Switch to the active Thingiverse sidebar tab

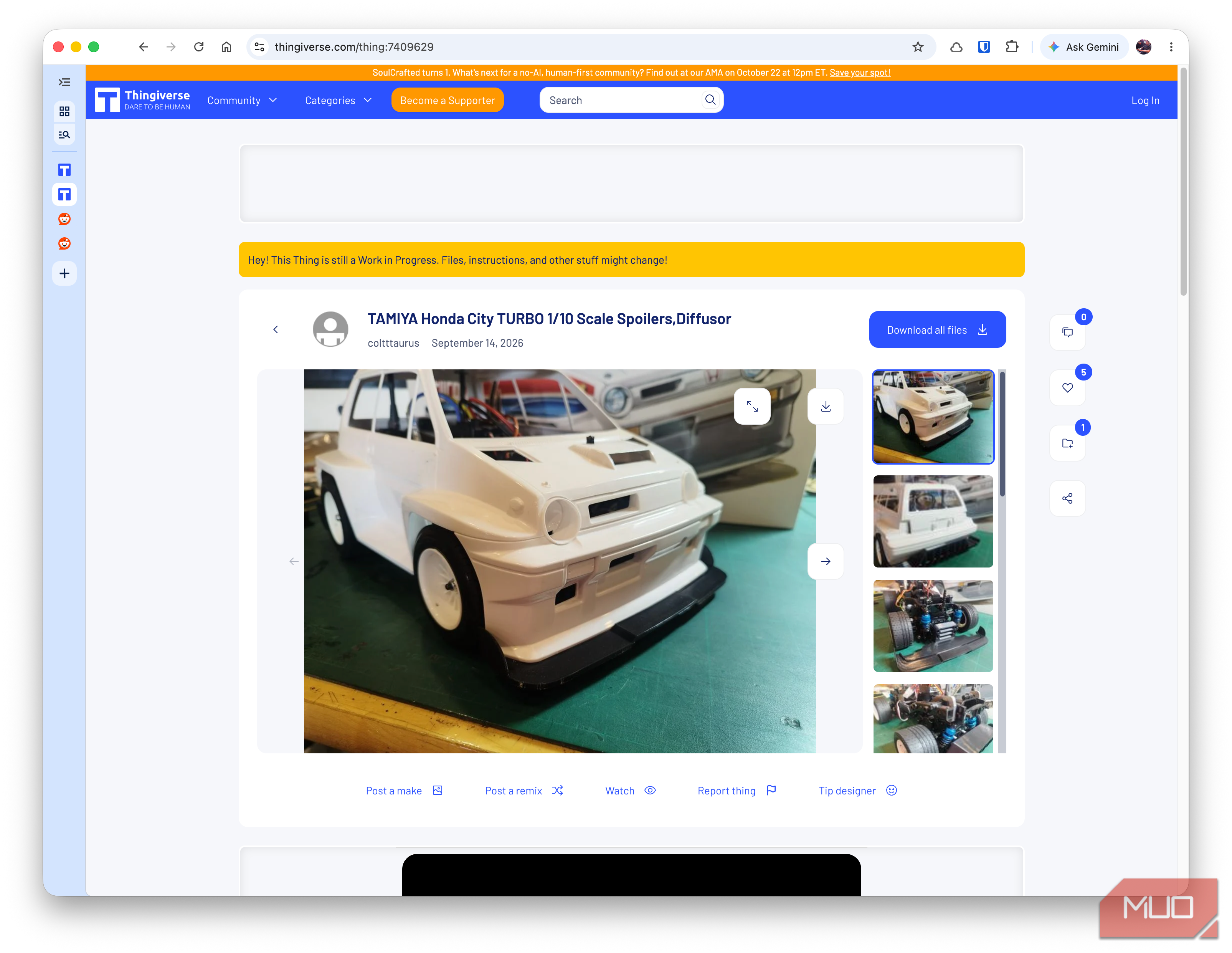pyautogui.click(x=64, y=195)
